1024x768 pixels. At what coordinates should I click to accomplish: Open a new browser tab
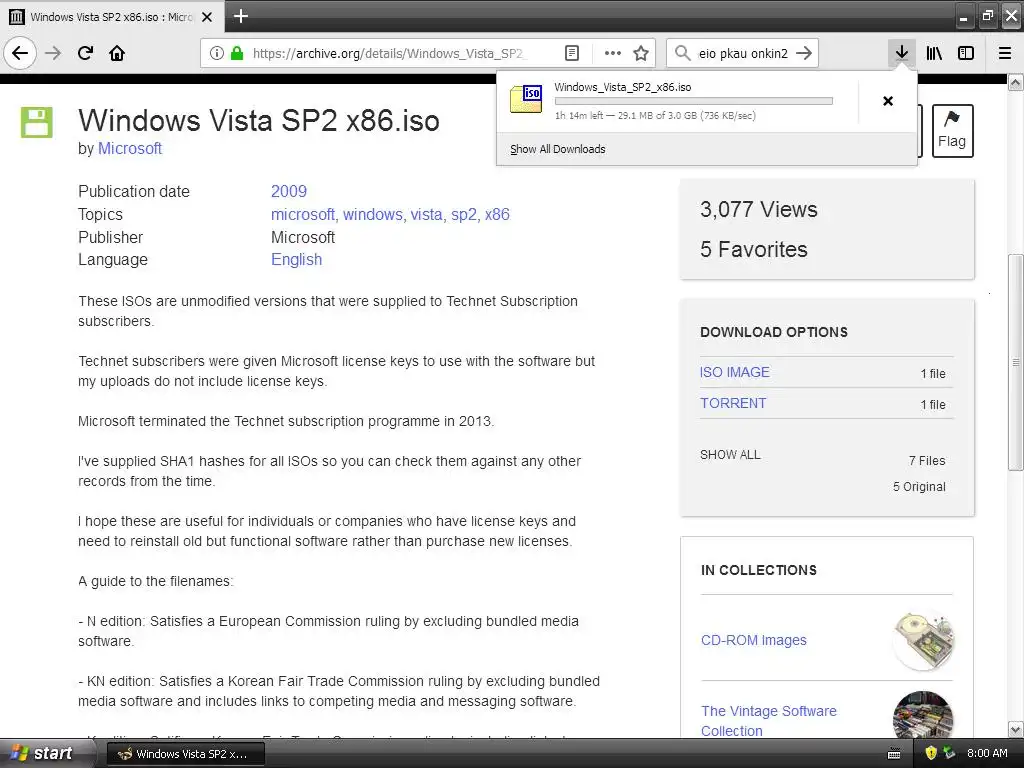click(x=240, y=16)
